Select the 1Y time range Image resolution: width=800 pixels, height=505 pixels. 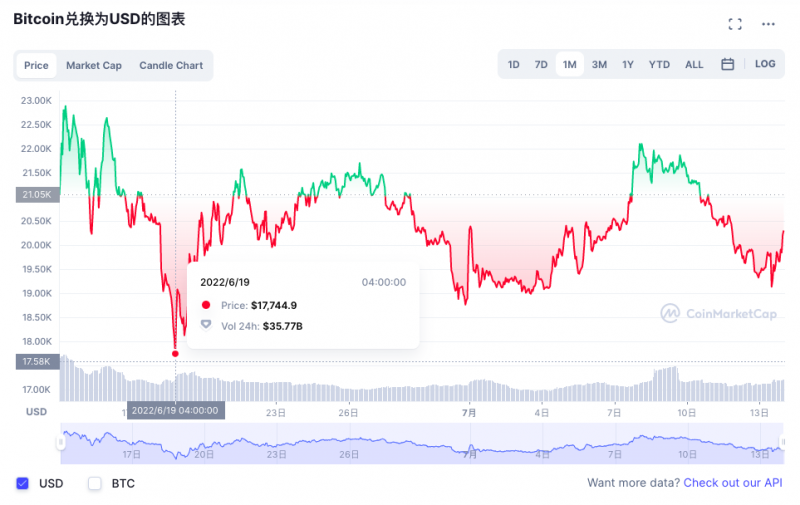click(628, 65)
